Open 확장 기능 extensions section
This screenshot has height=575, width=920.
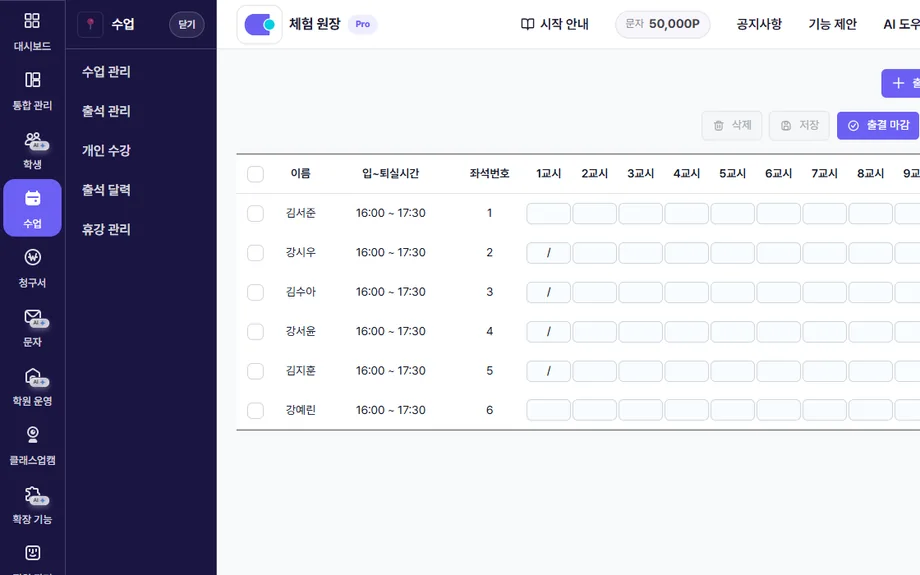pyautogui.click(x=32, y=505)
